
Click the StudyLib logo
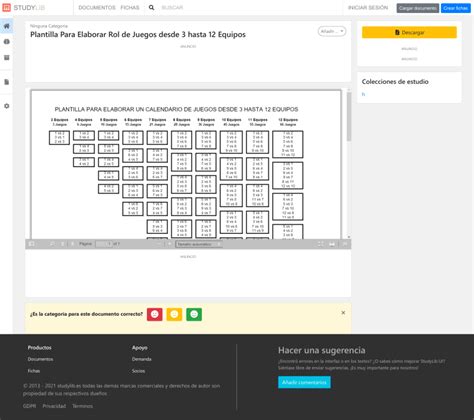[x=23, y=8]
